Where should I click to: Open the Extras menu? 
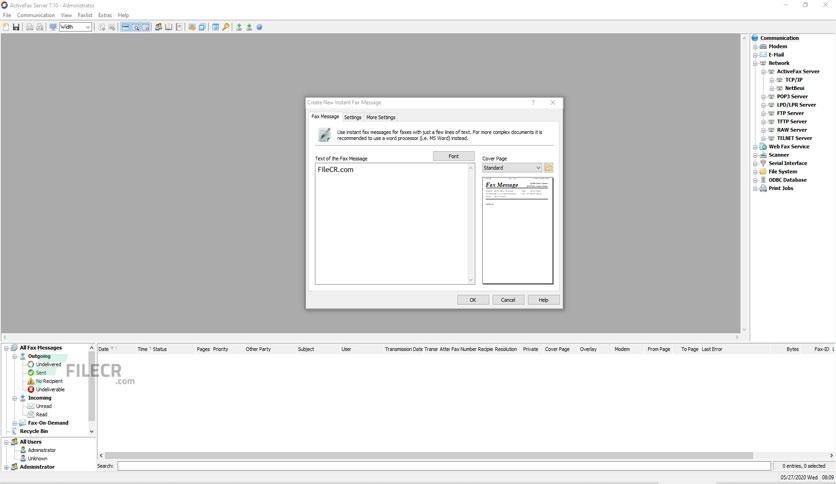(105, 15)
